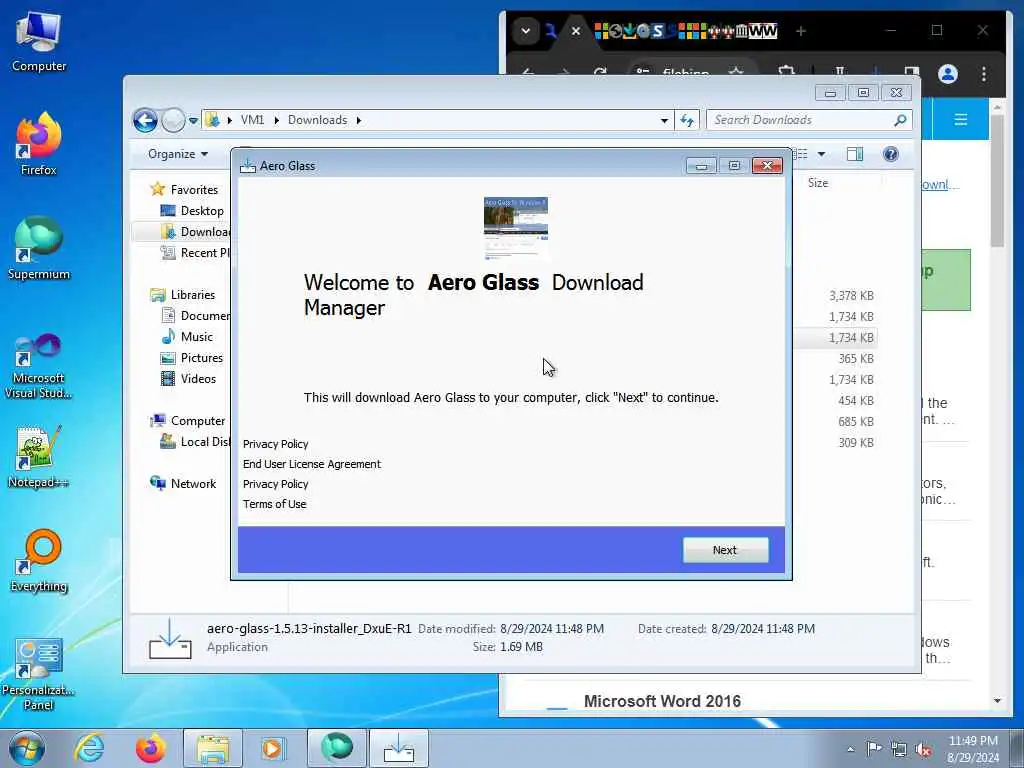
Task: Open the Organize menu in Explorer
Action: 178,154
